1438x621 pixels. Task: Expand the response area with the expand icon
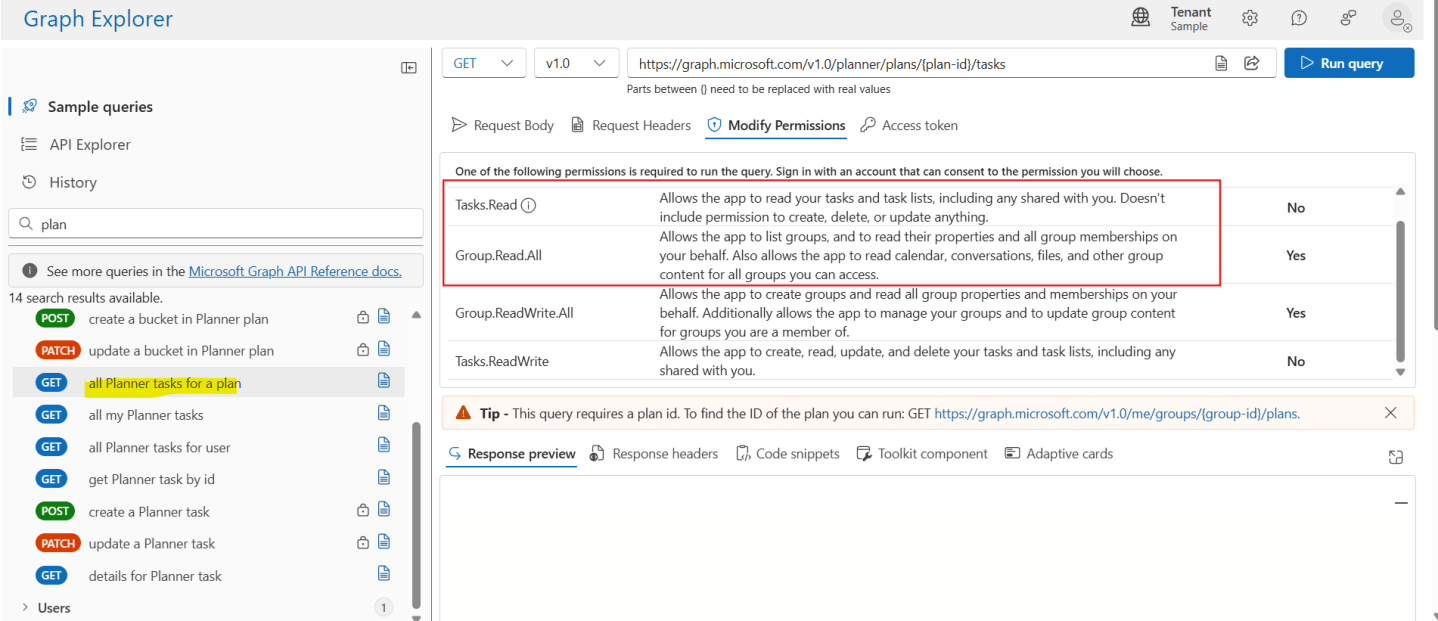coord(1396,457)
